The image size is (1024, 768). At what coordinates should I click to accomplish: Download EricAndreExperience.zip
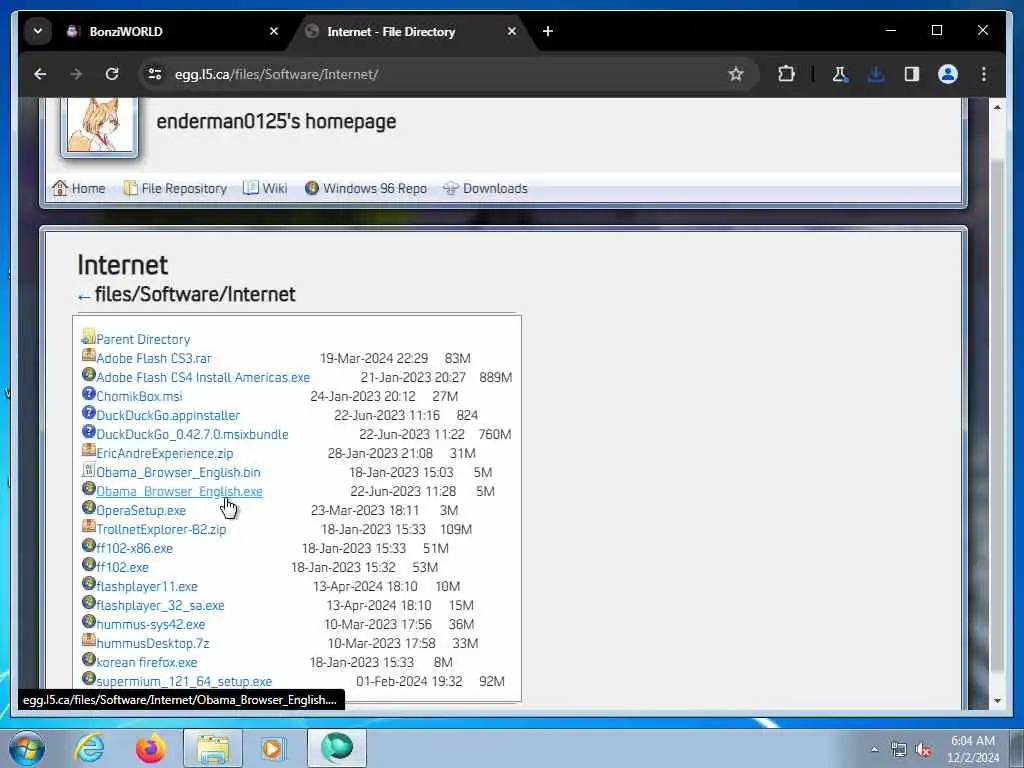point(165,453)
